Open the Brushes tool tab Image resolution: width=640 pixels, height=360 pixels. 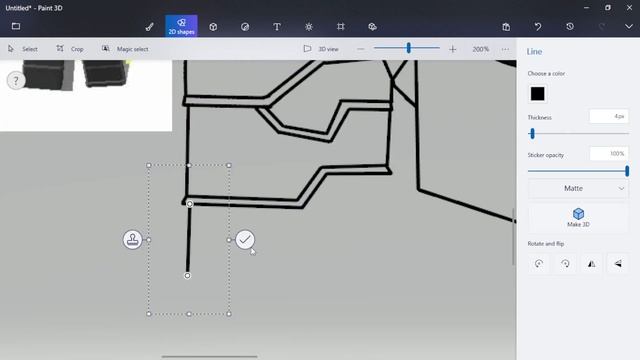[x=149, y=27]
